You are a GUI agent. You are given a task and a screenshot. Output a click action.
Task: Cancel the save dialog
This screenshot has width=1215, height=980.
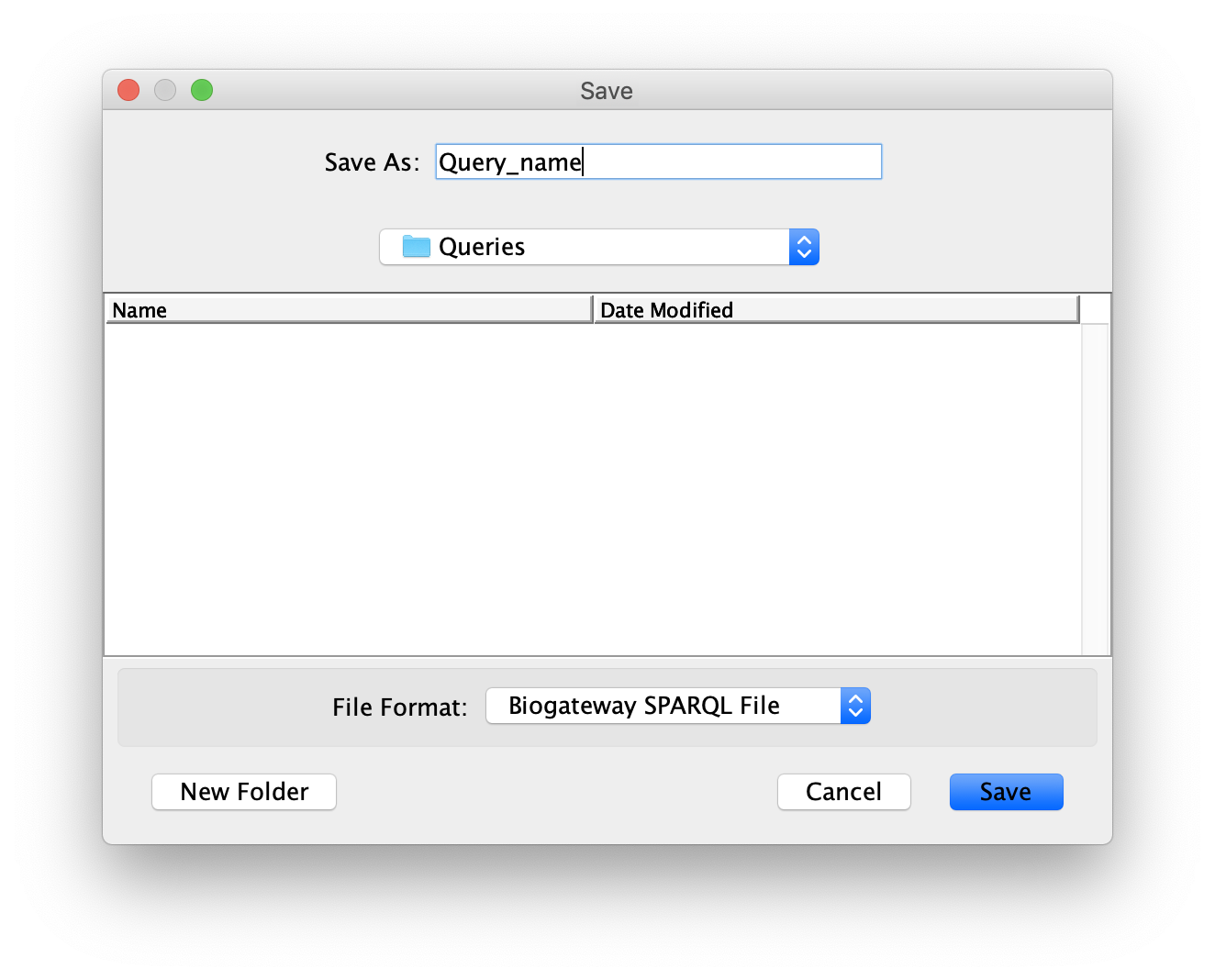point(844,792)
